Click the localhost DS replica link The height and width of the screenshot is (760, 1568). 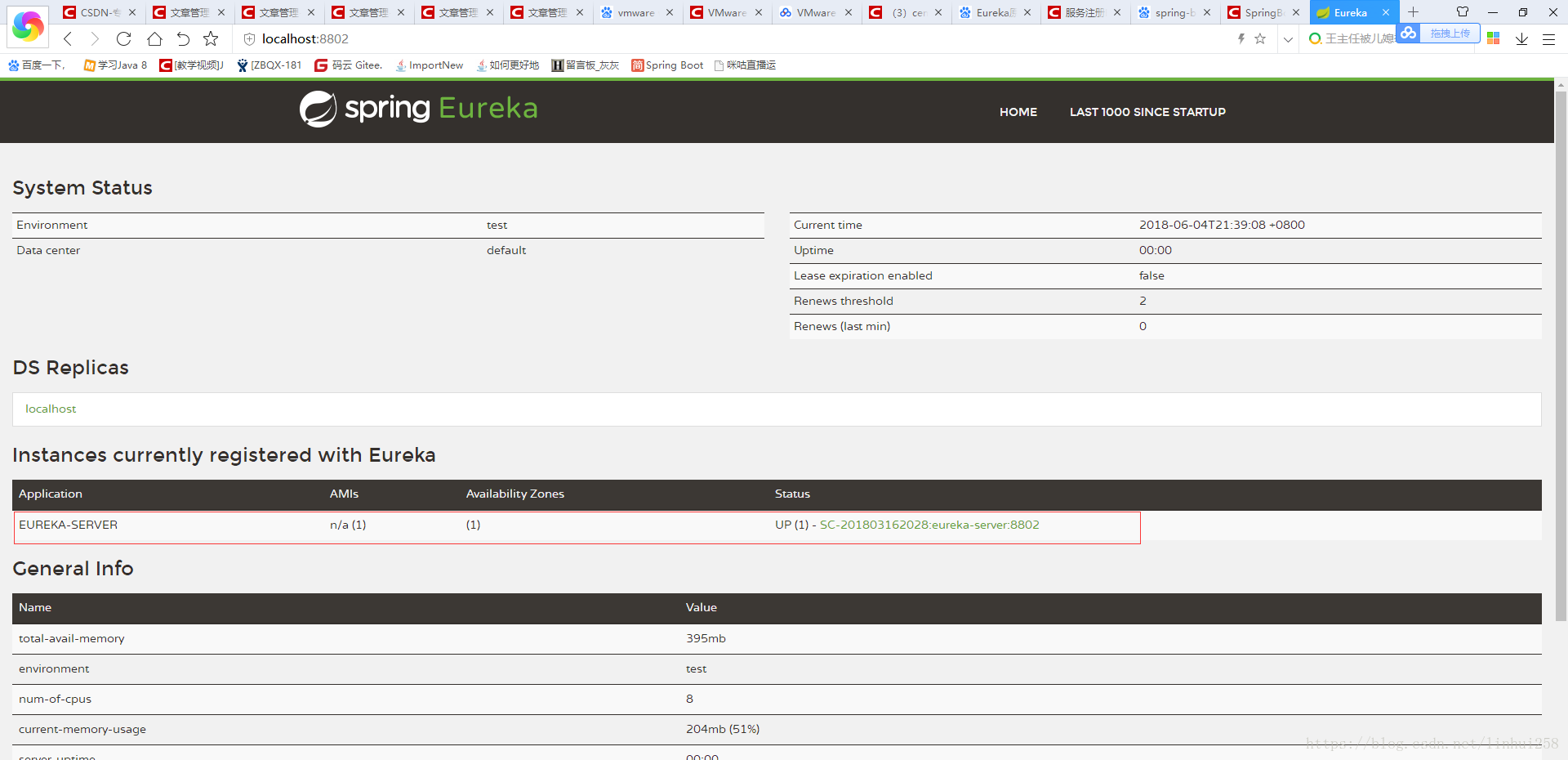point(51,409)
